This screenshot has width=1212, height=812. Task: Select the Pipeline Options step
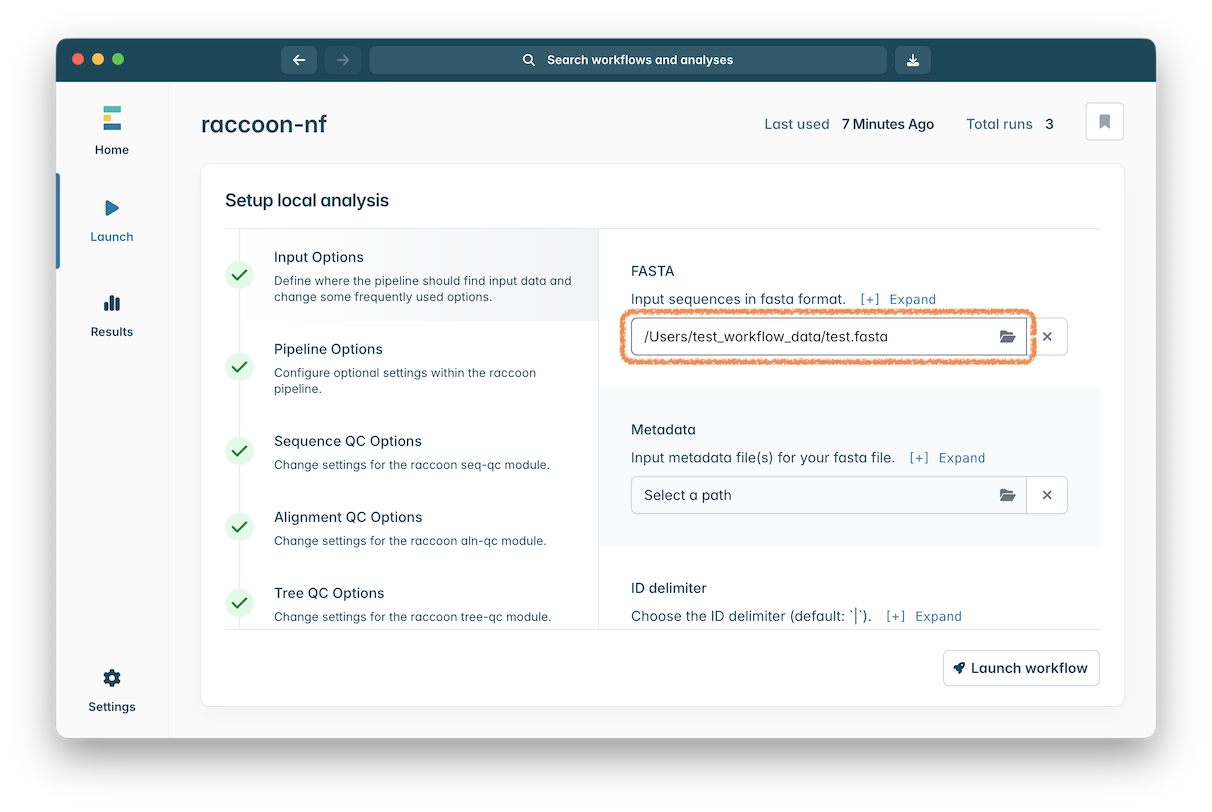[328, 349]
